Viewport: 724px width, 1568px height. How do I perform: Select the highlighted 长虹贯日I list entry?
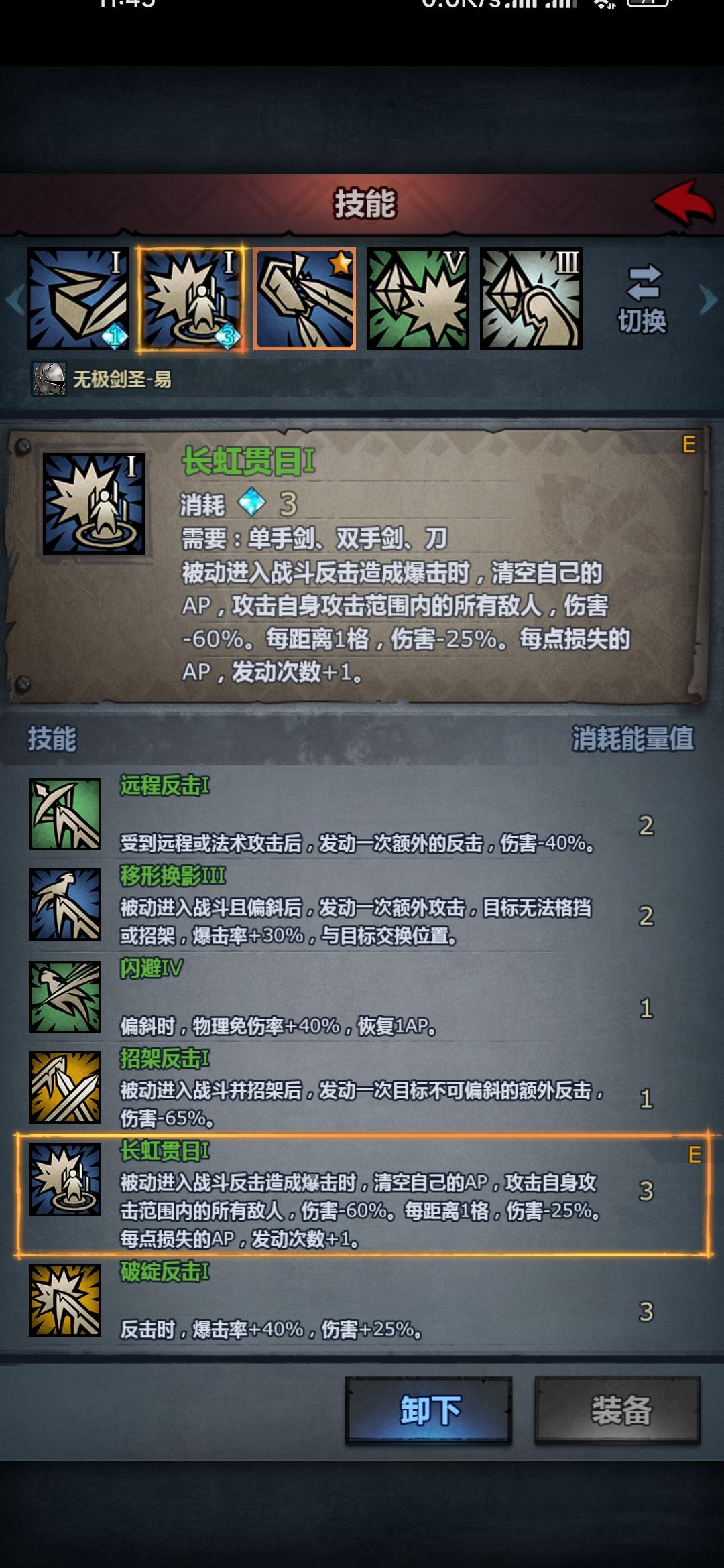(362, 1194)
